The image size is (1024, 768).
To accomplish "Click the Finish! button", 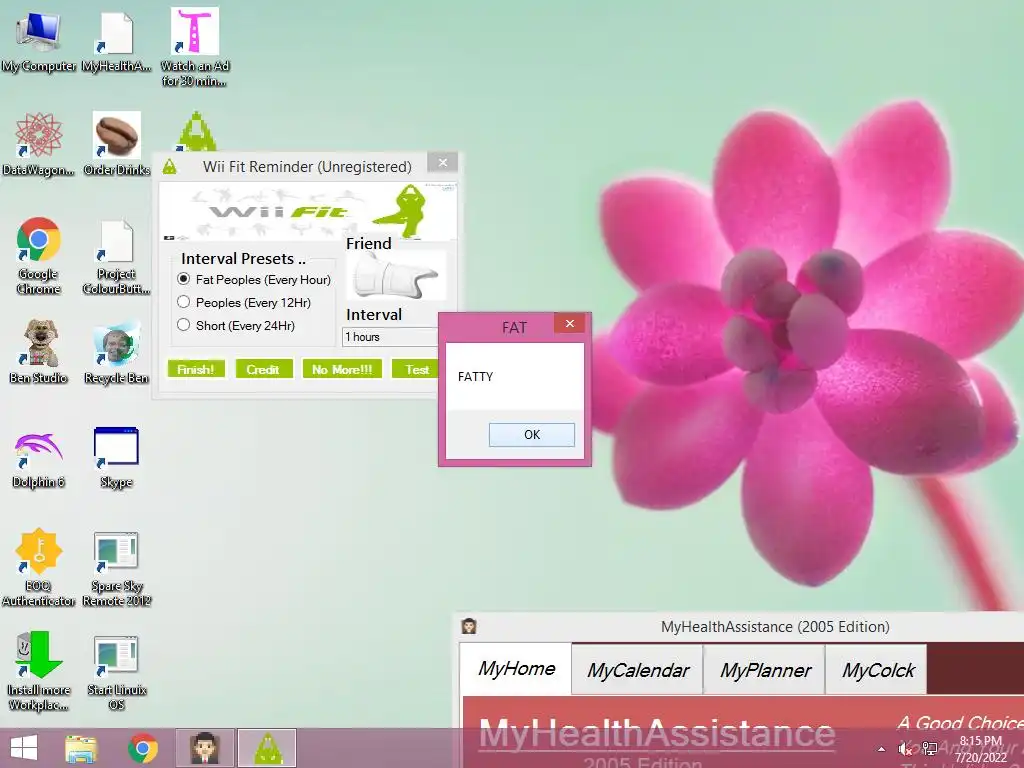I will 196,369.
